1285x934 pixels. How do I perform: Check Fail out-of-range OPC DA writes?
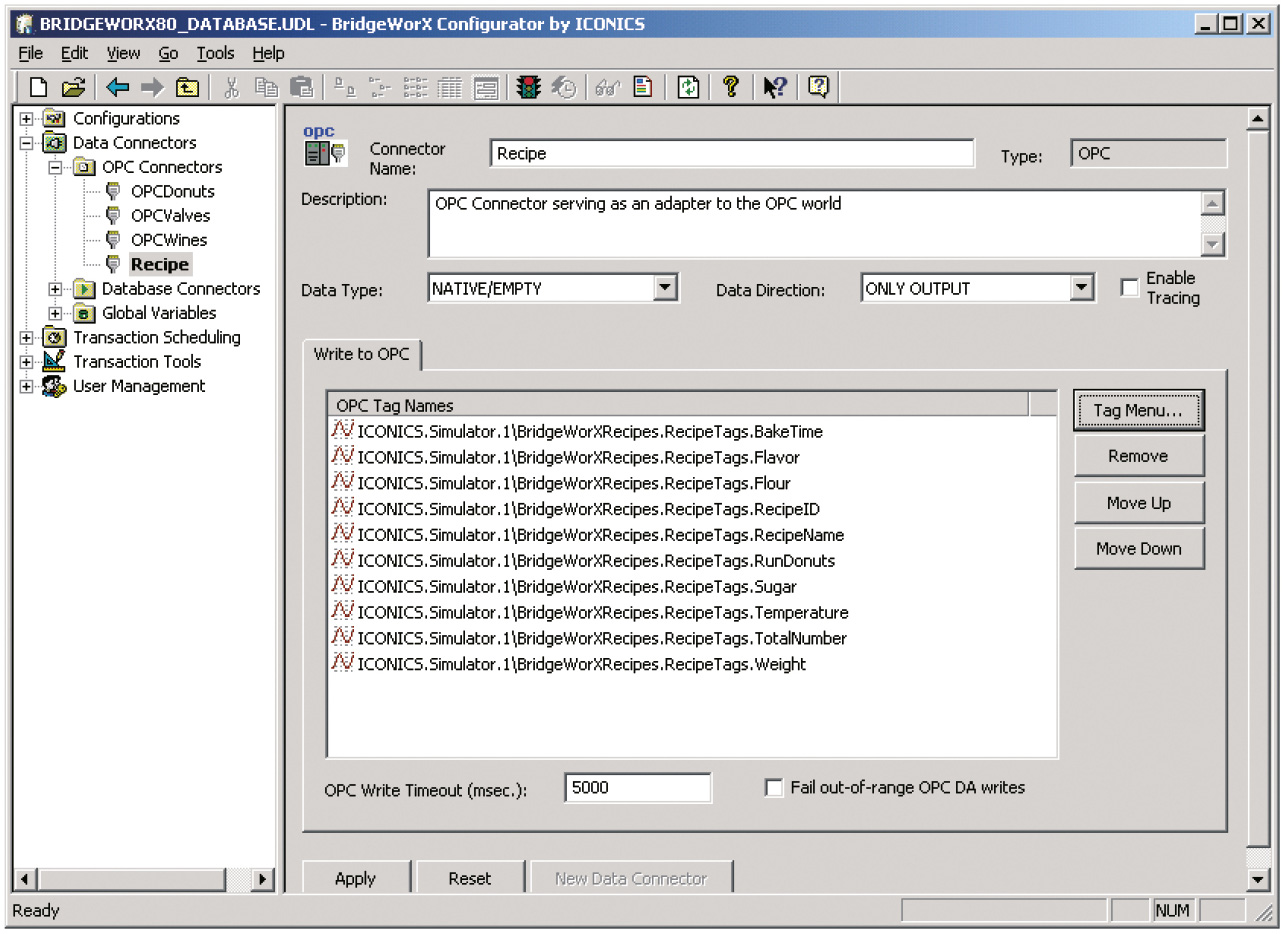point(774,788)
